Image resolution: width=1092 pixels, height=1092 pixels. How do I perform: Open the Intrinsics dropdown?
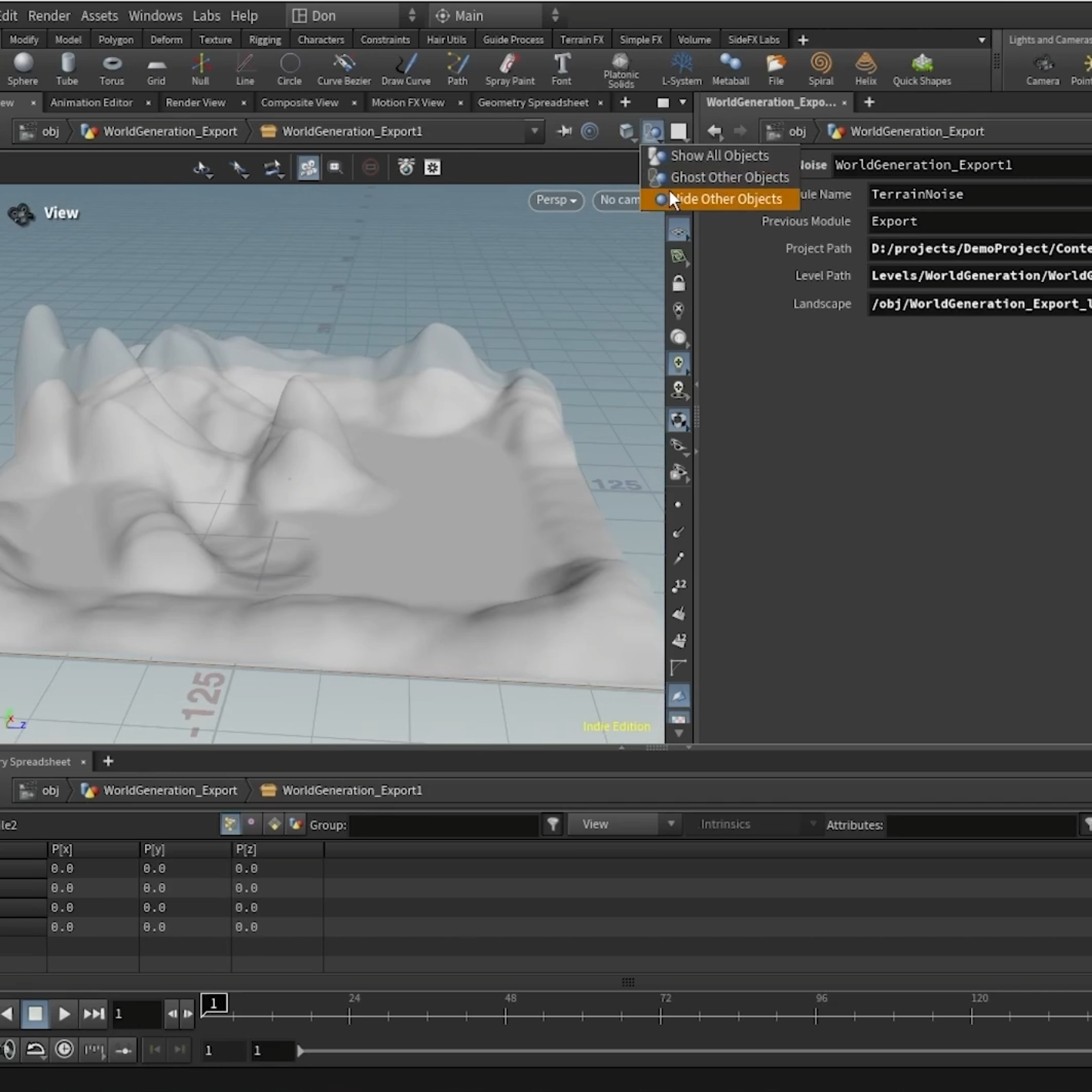pos(755,825)
